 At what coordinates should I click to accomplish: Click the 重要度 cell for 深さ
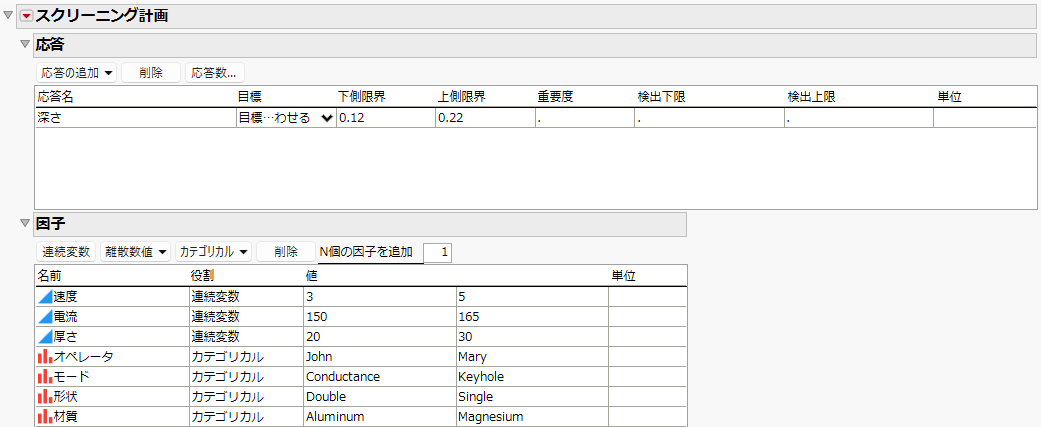(x=585, y=118)
